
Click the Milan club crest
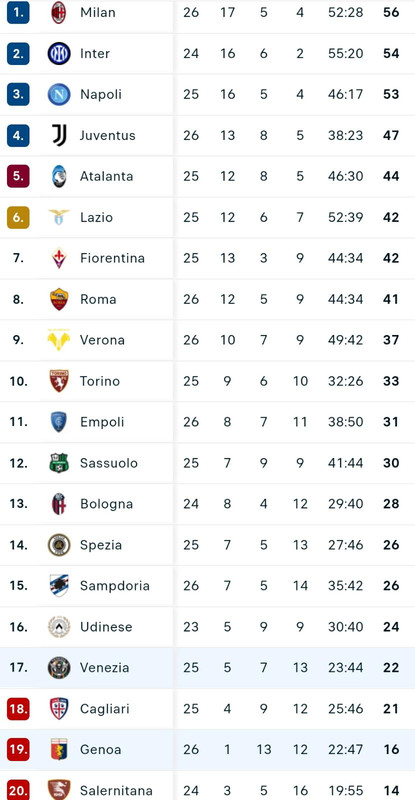pyautogui.click(x=59, y=12)
